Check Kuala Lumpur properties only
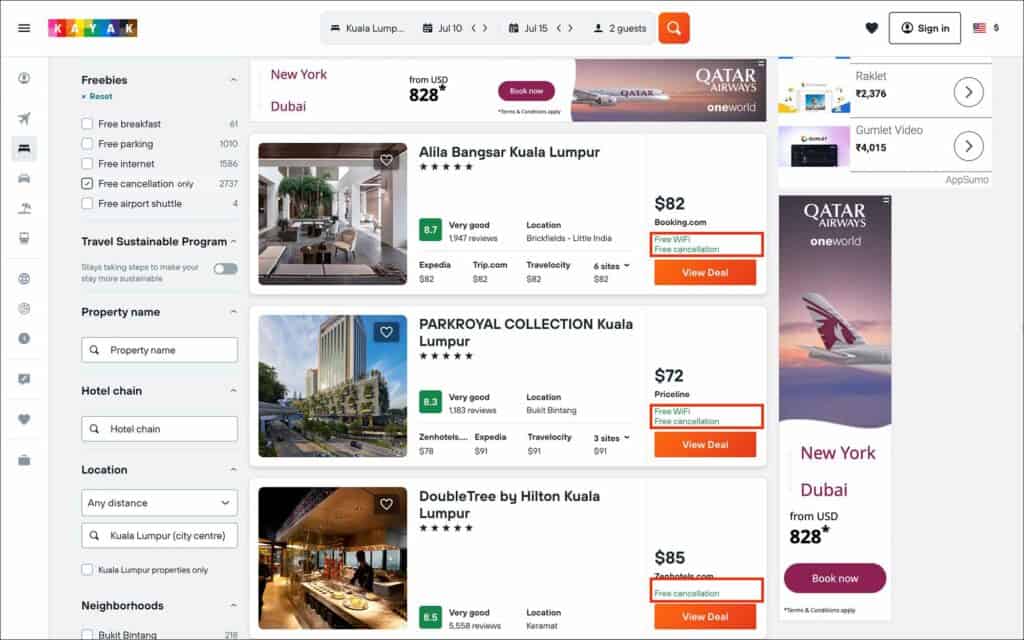 pos(87,569)
